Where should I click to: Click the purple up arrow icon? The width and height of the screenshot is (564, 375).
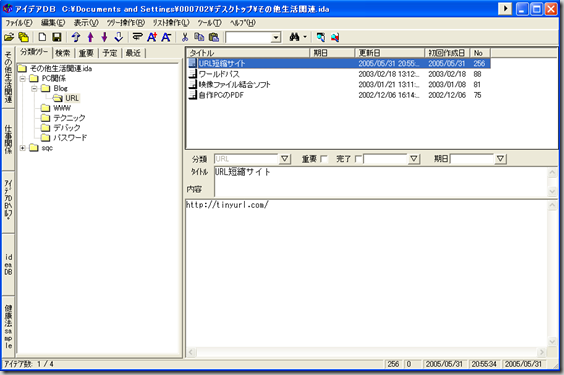[90, 37]
